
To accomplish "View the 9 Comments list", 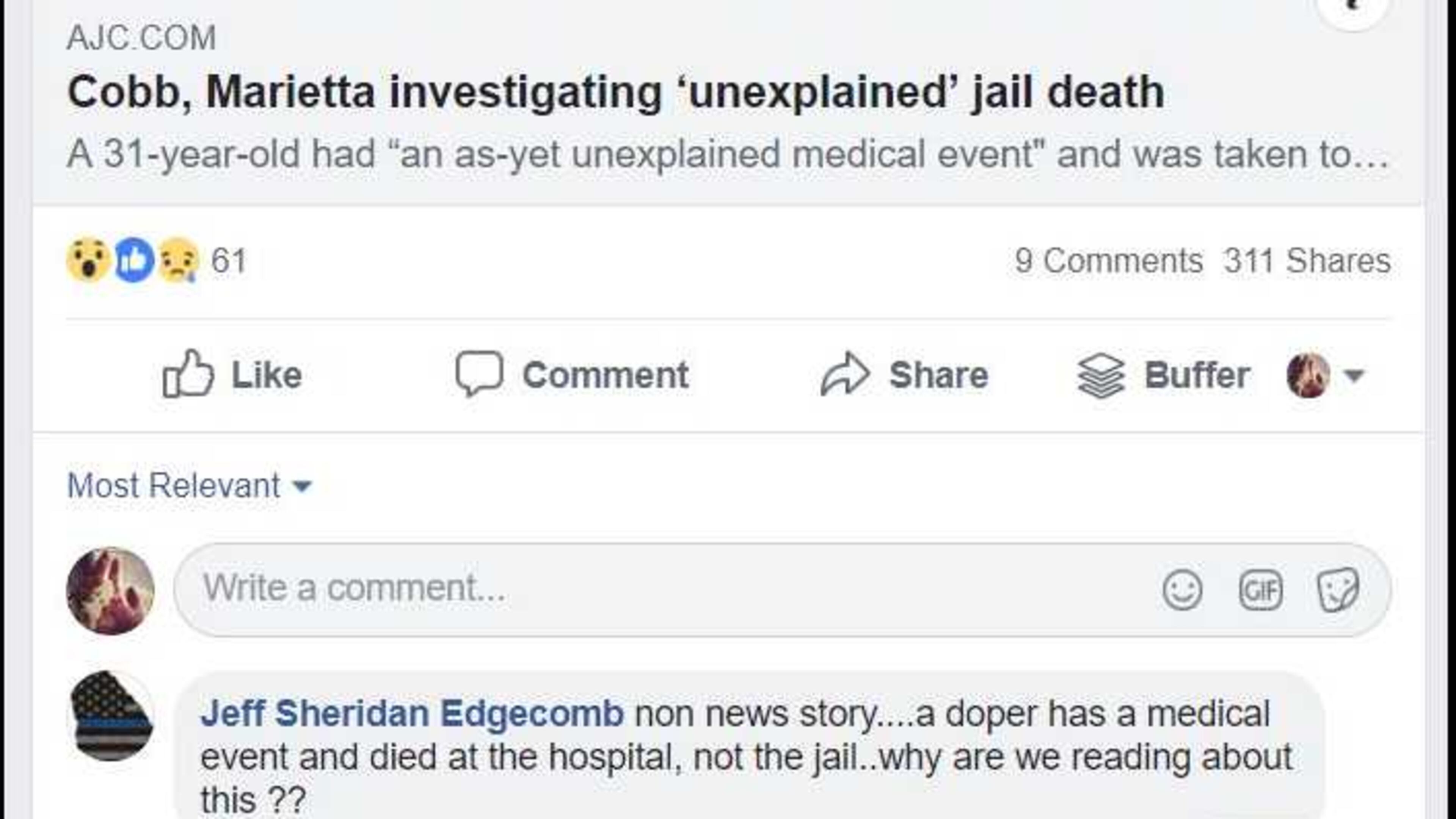I will [1108, 261].
